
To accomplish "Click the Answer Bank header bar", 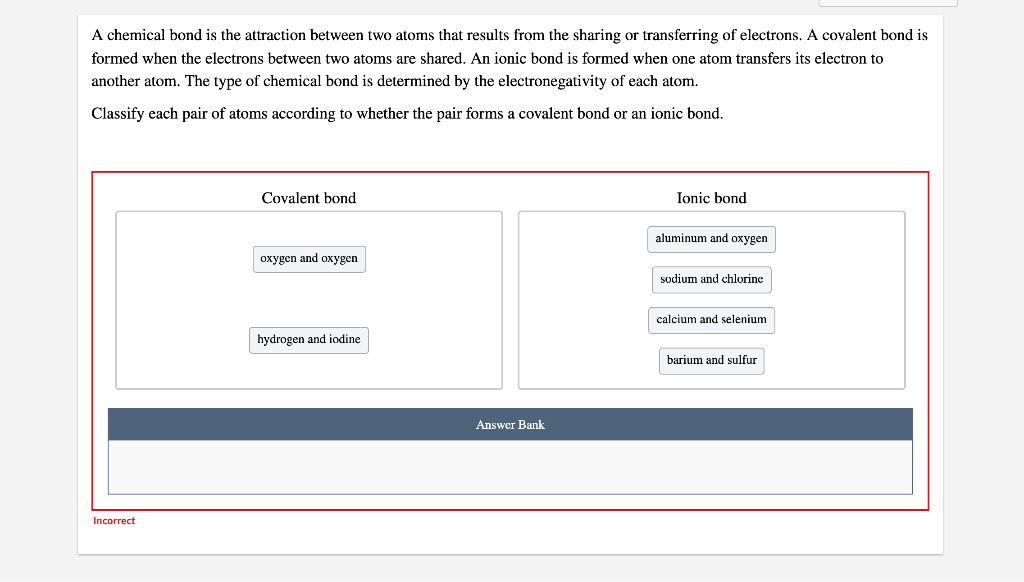I will coord(510,425).
